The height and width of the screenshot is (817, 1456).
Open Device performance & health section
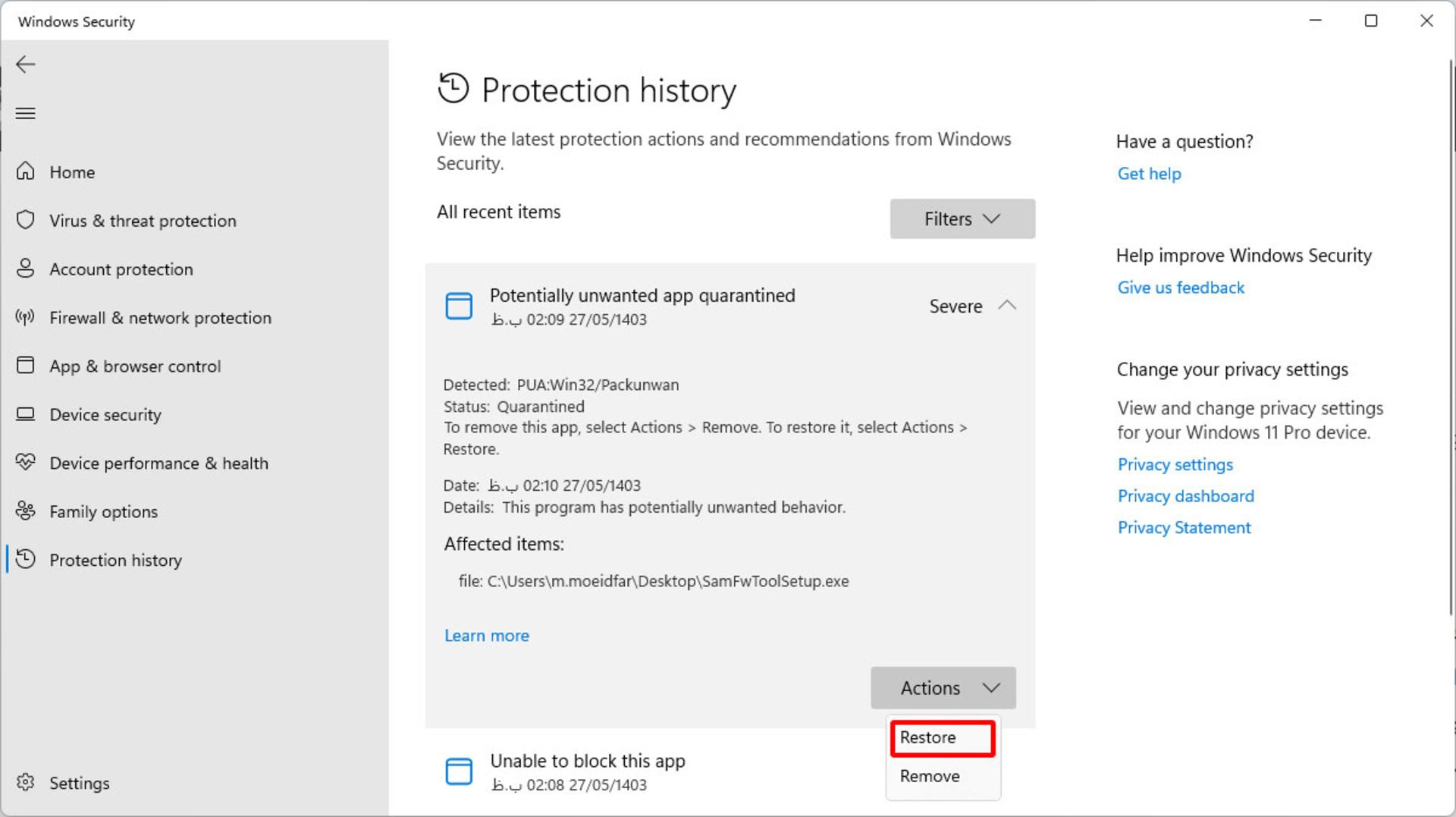[x=158, y=463]
